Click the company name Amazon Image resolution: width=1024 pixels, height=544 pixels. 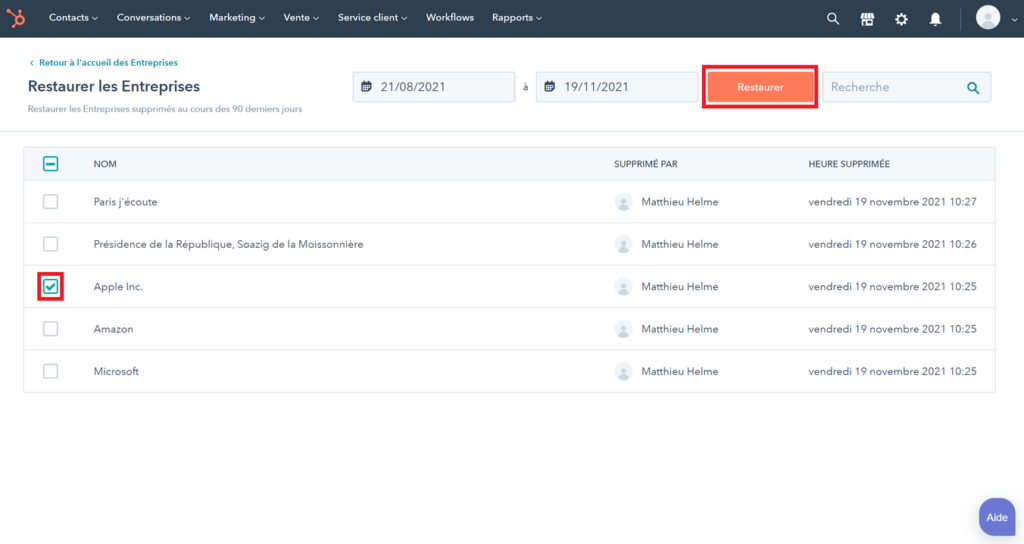[x=114, y=329]
